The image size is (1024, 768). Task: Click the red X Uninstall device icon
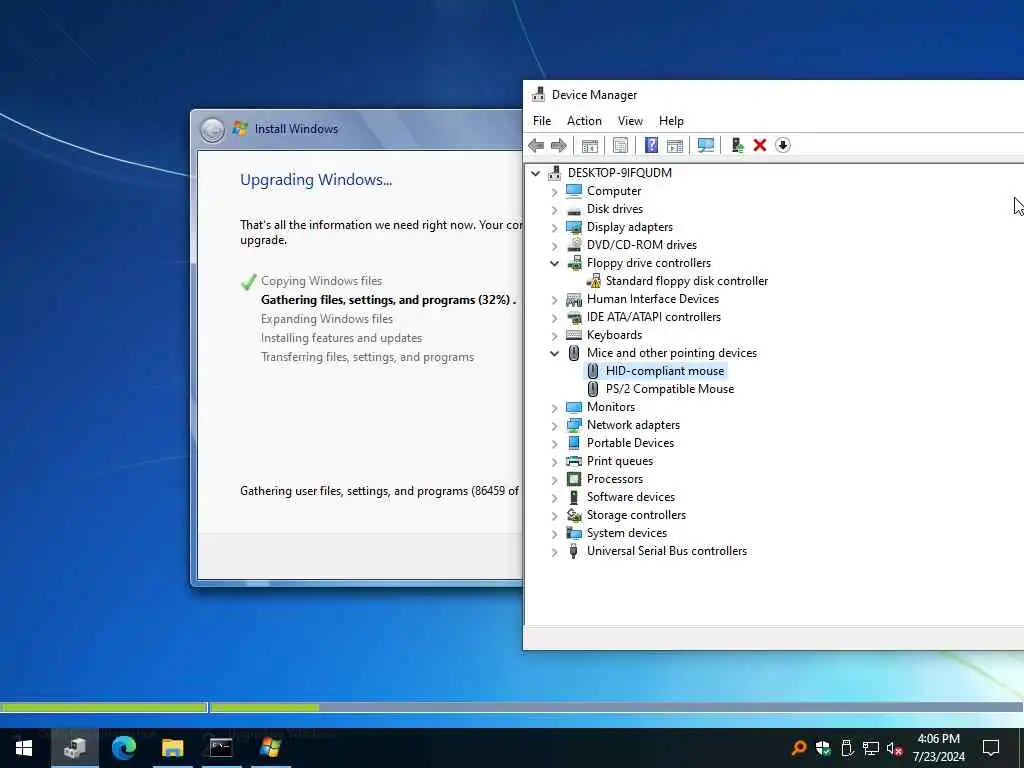(x=760, y=145)
